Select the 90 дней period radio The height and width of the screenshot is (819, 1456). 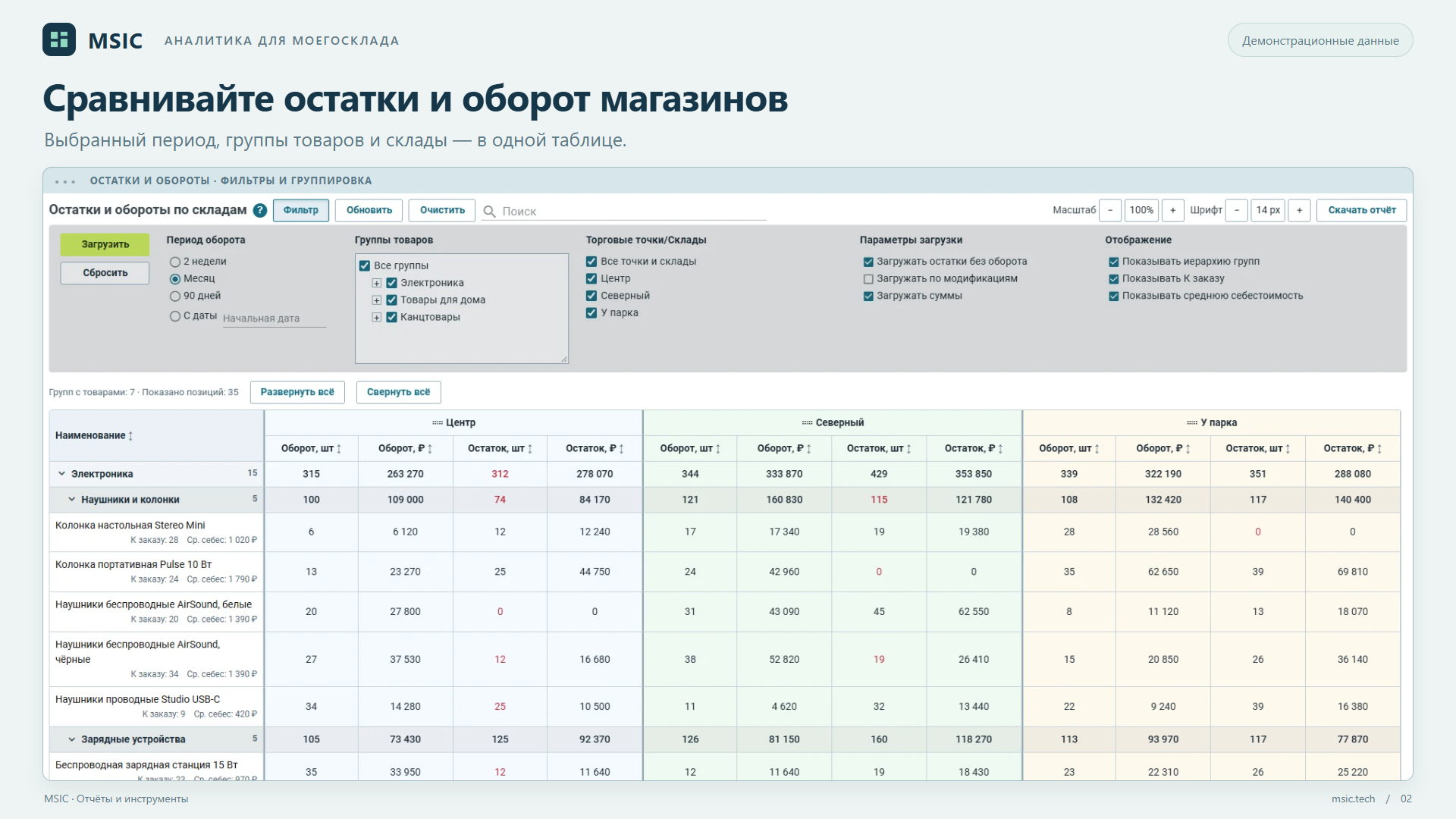(175, 297)
